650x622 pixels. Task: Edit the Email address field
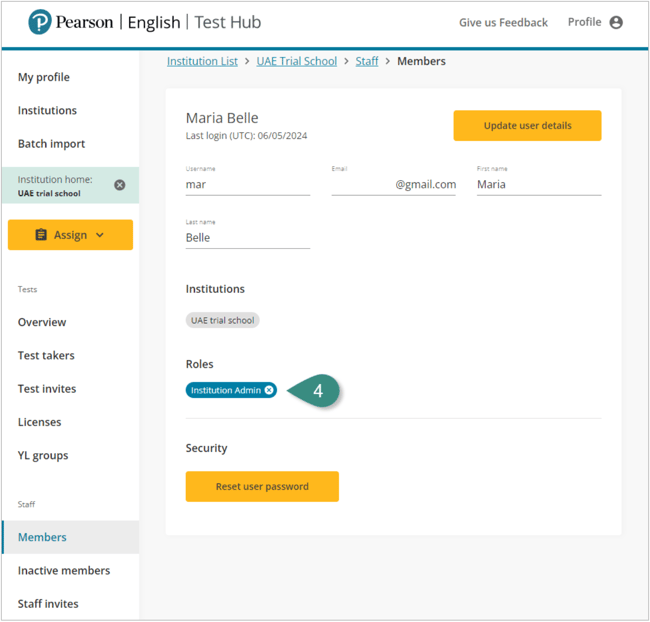point(393,185)
